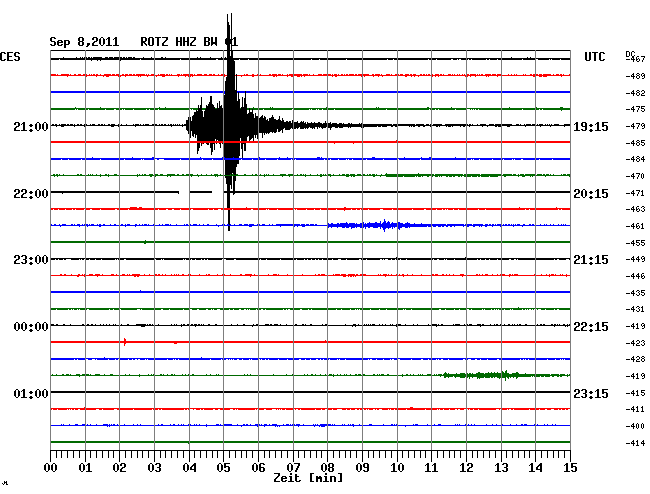Click the DC offset value "-484"
The image size is (650, 494).
(635, 159)
